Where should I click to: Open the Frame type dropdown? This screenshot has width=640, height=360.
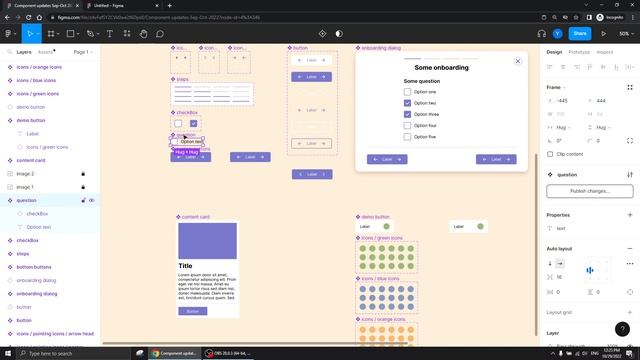tap(556, 87)
